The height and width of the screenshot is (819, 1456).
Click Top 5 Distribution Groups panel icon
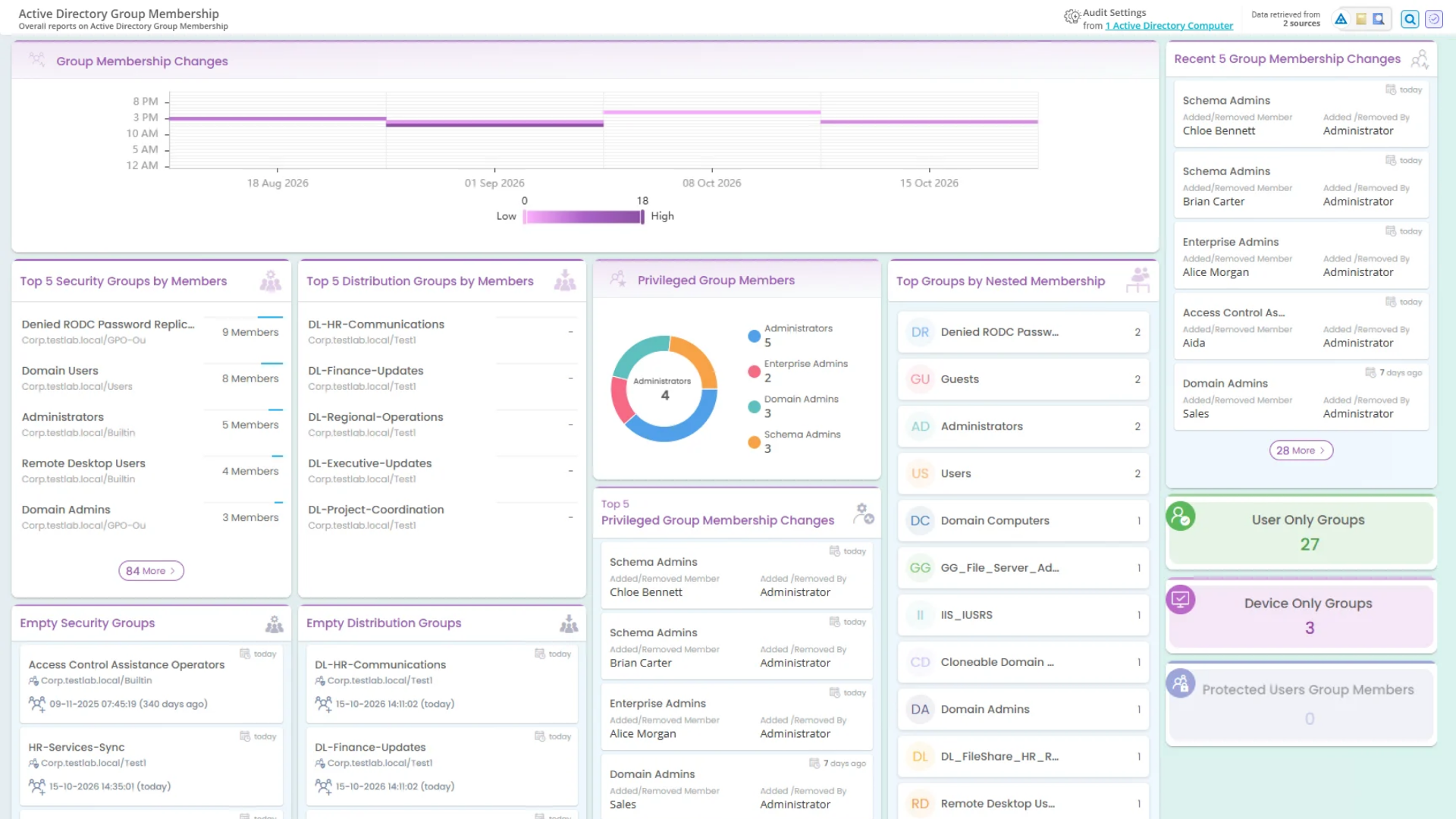click(564, 281)
